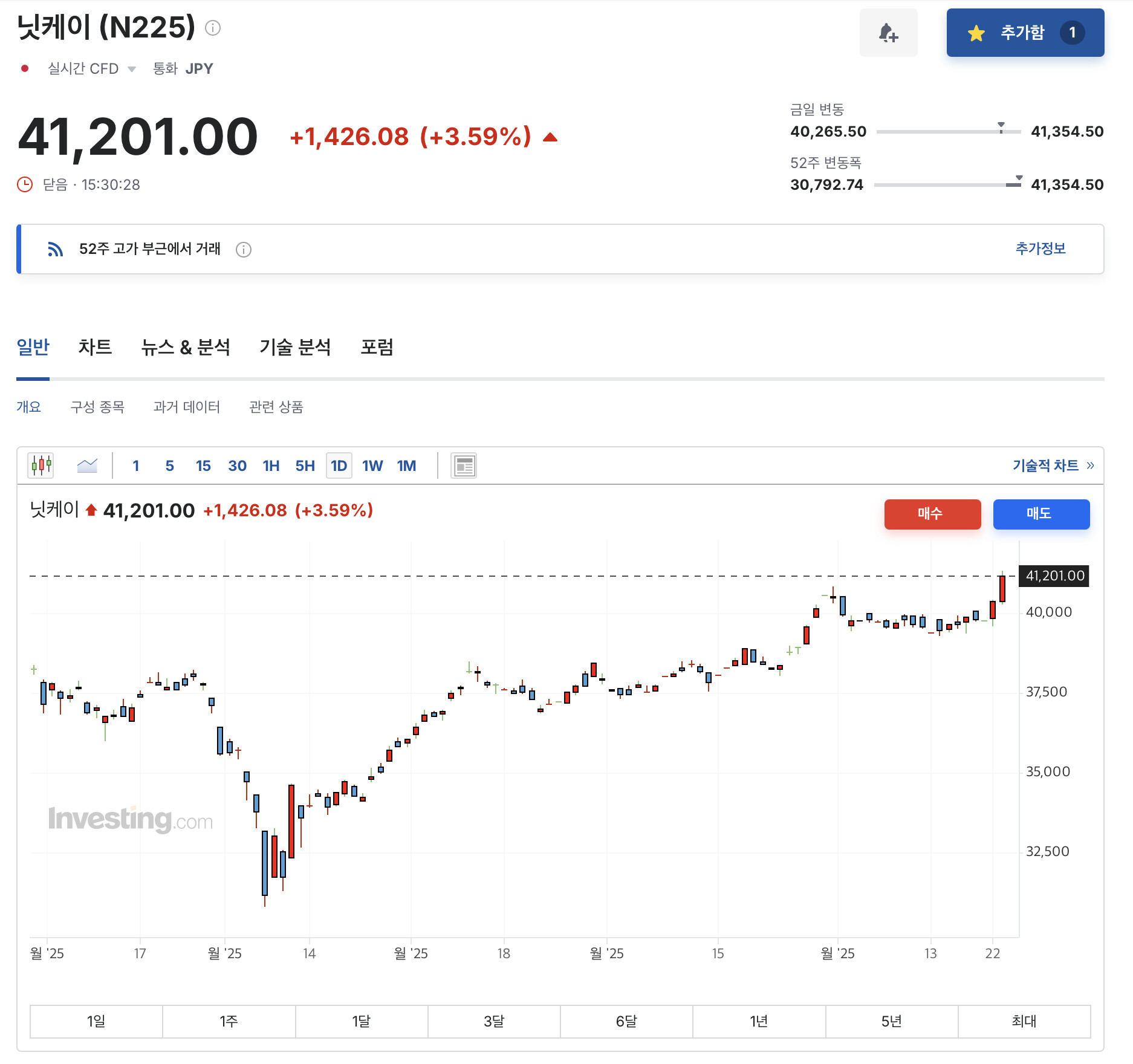Click the info icon next to 52주 고가 부근에서 거래
This screenshot has width=1133, height=1064.
[x=244, y=250]
